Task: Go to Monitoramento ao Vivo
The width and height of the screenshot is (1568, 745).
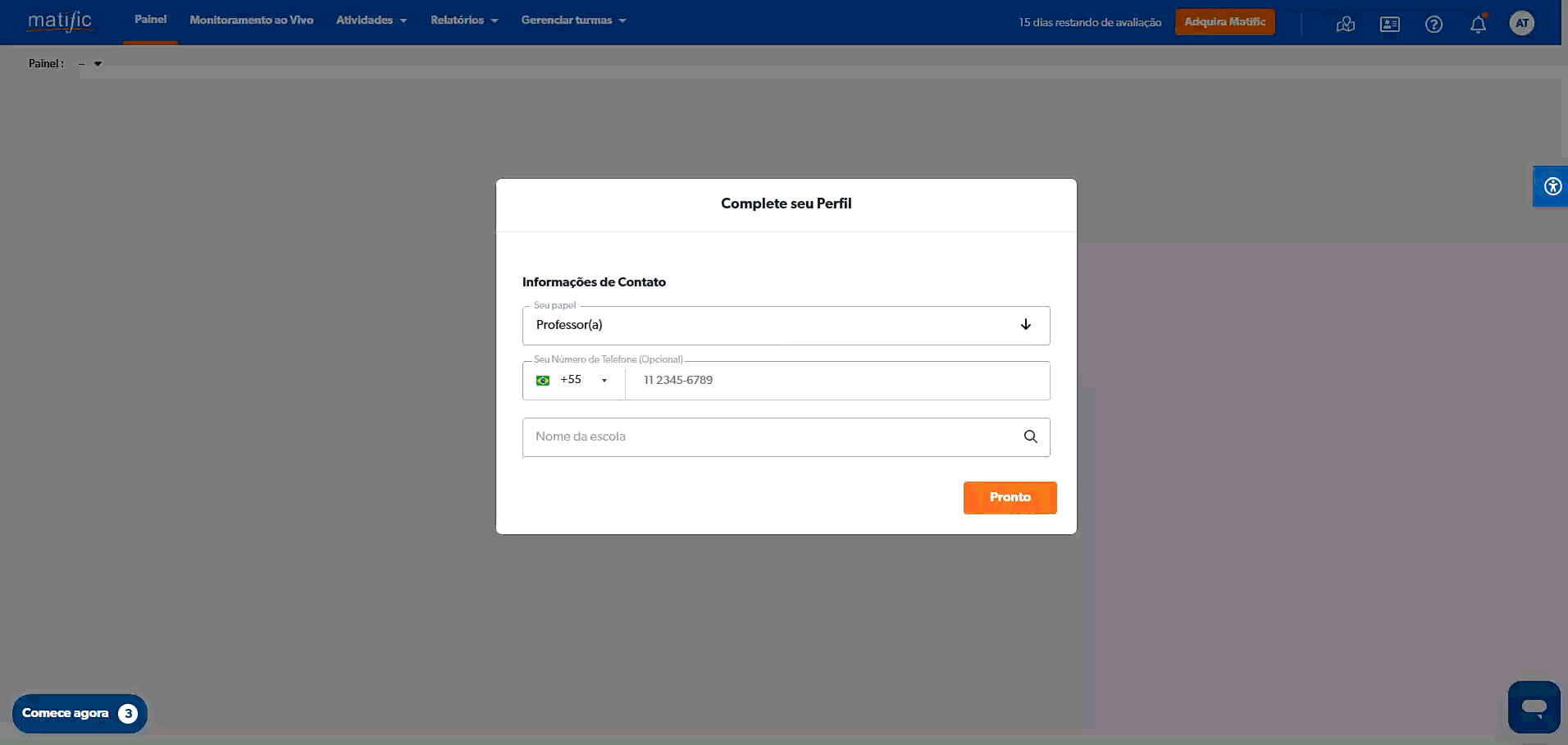Action: pyautogui.click(x=251, y=21)
